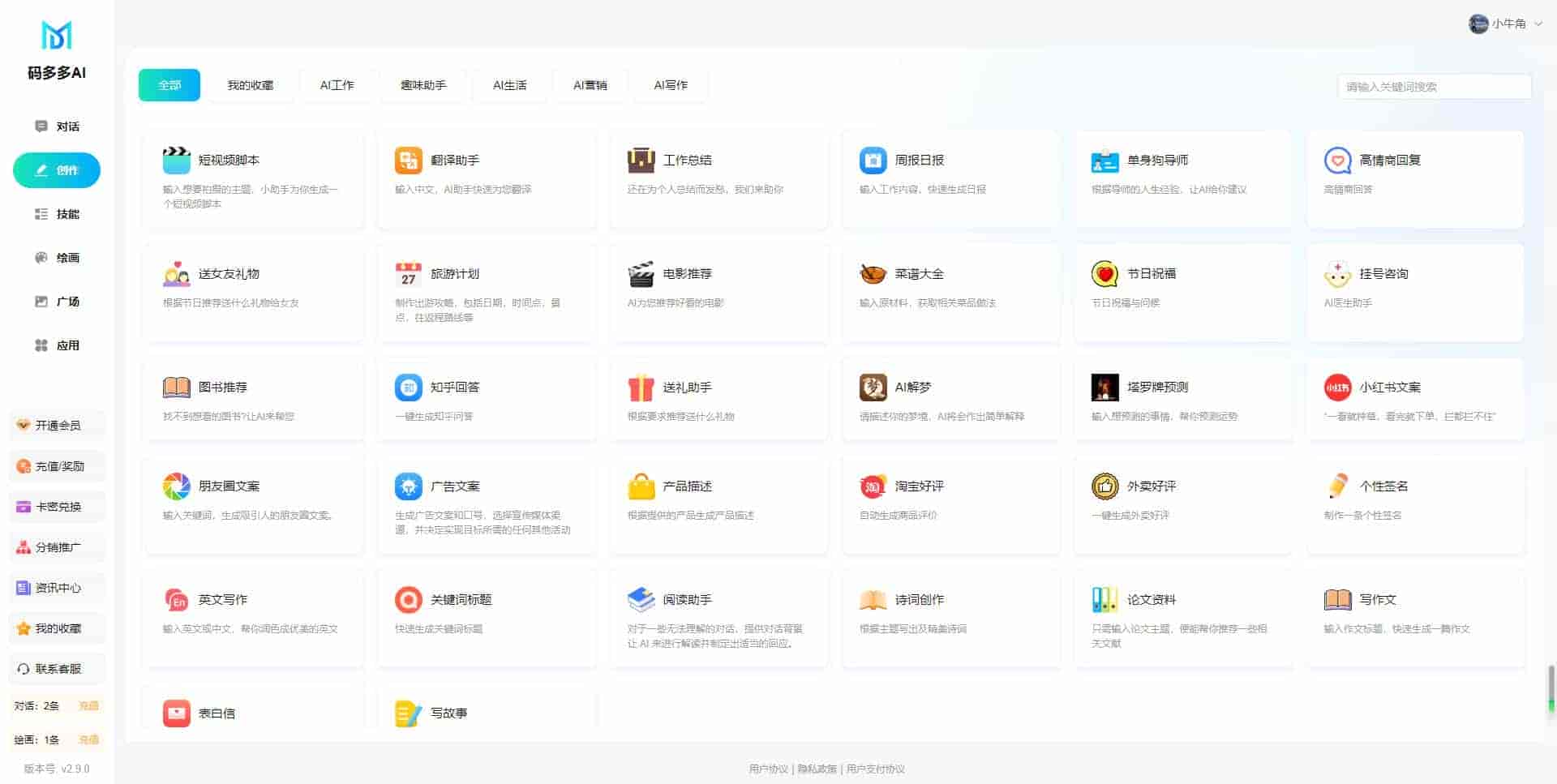Click the 卡密兑换 button
1557x784 pixels.
coord(57,507)
